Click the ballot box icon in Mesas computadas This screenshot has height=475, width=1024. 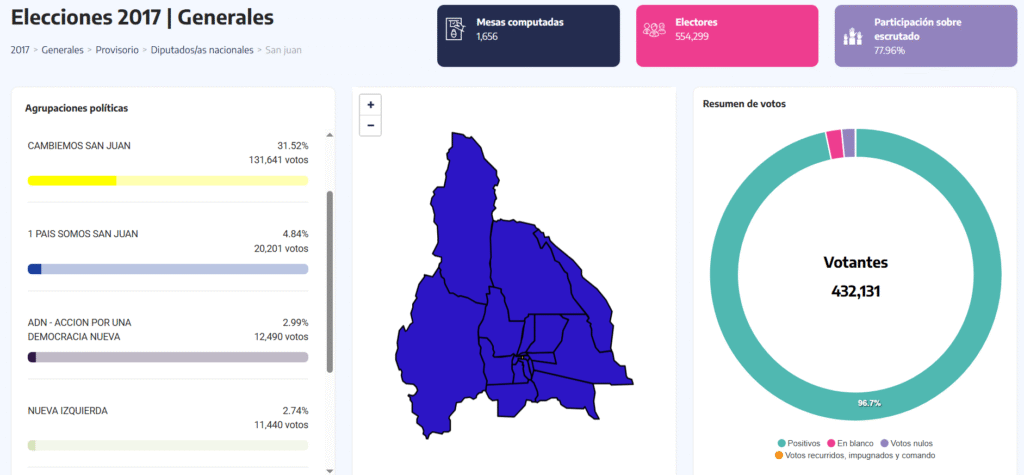[x=454, y=29]
